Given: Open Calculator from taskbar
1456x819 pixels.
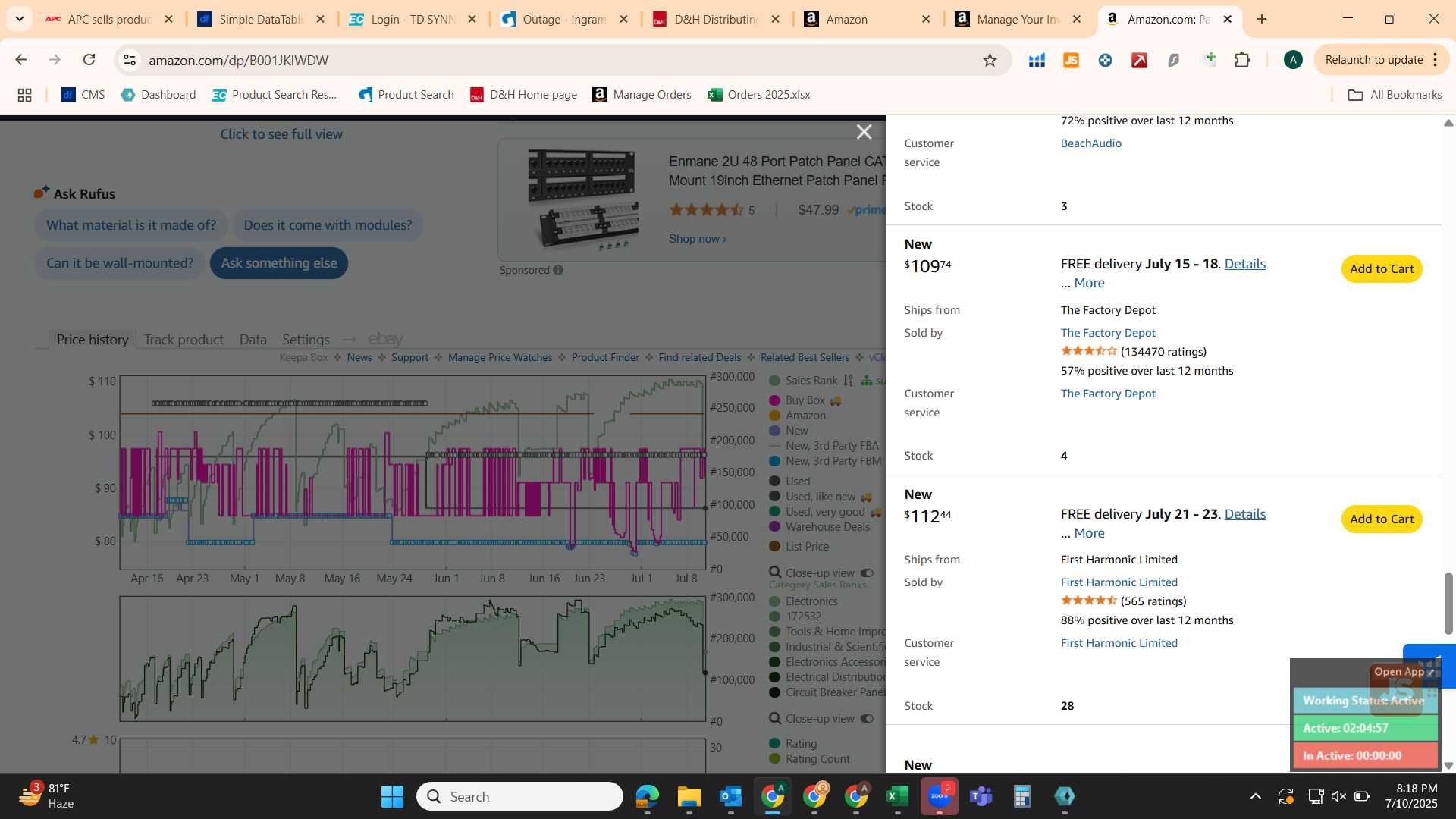Looking at the screenshot, I should click(1022, 796).
